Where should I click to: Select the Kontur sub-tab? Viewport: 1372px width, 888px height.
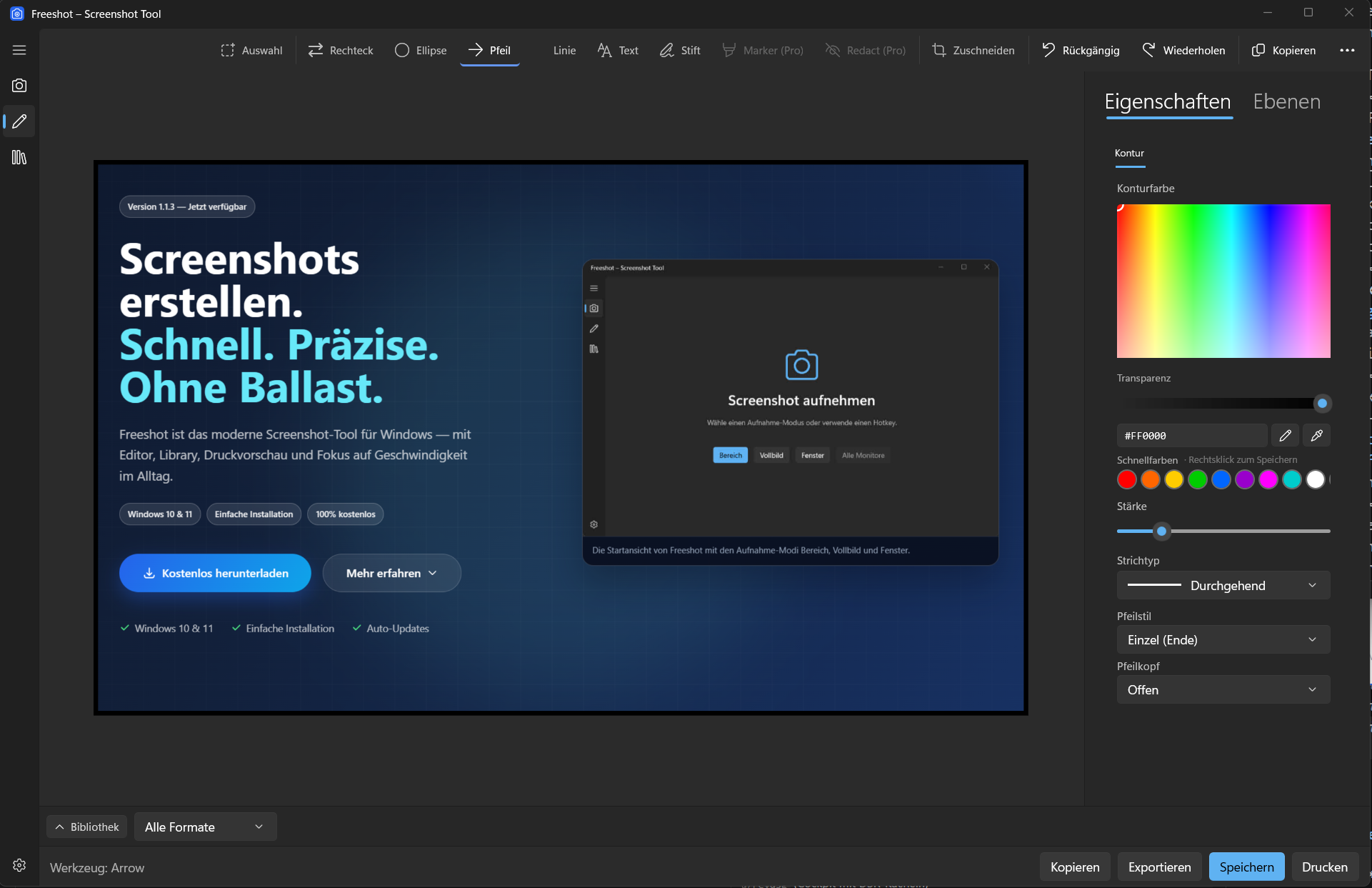coord(1129,153)
